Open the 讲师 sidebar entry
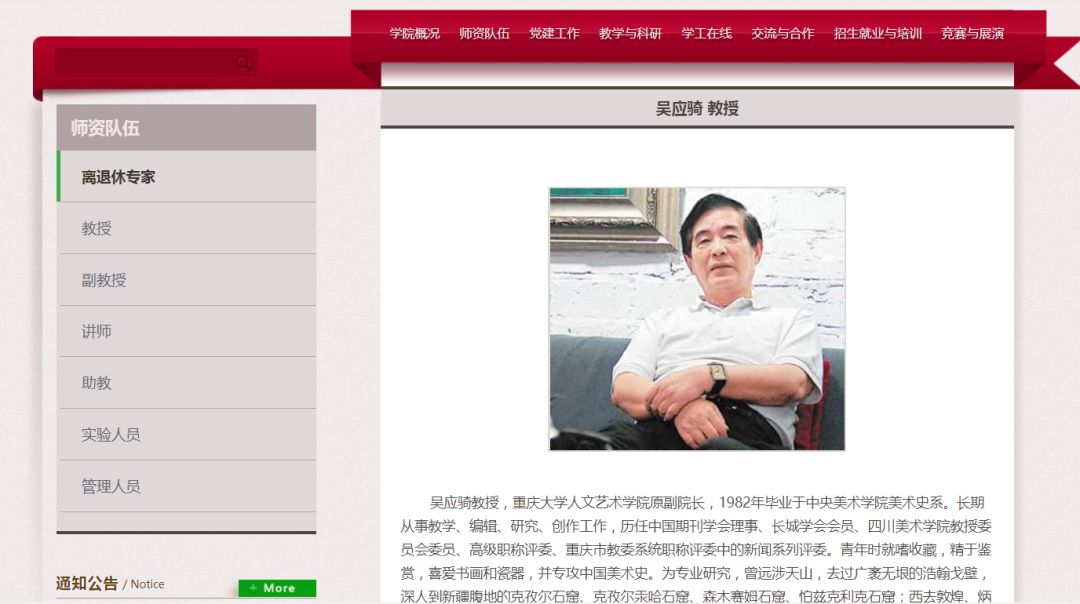 97,331
